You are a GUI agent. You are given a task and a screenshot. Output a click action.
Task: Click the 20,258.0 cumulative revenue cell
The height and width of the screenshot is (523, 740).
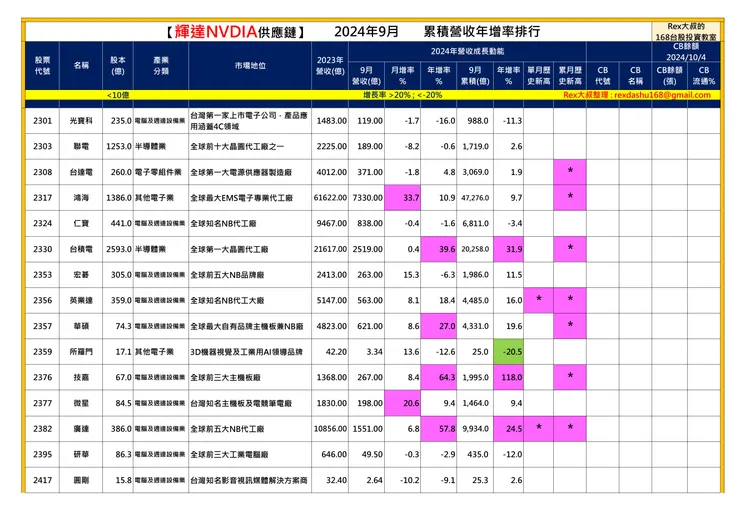475,249
